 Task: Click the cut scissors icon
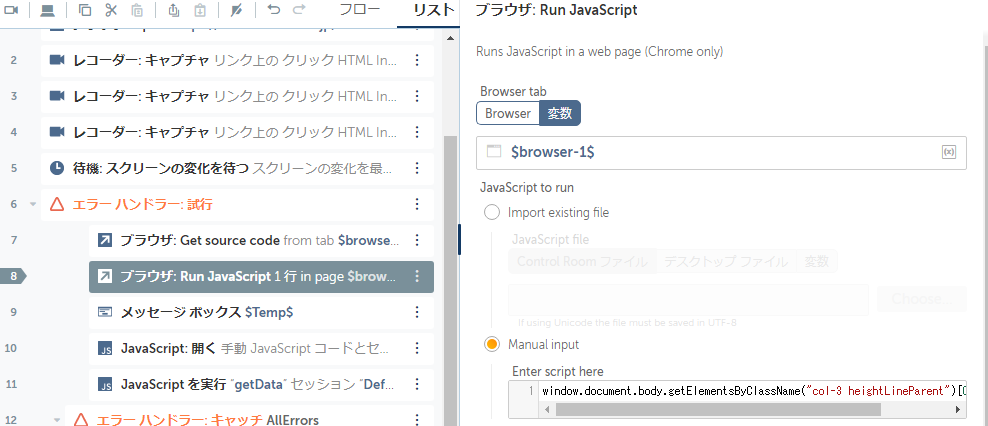(x=110, y=11)
